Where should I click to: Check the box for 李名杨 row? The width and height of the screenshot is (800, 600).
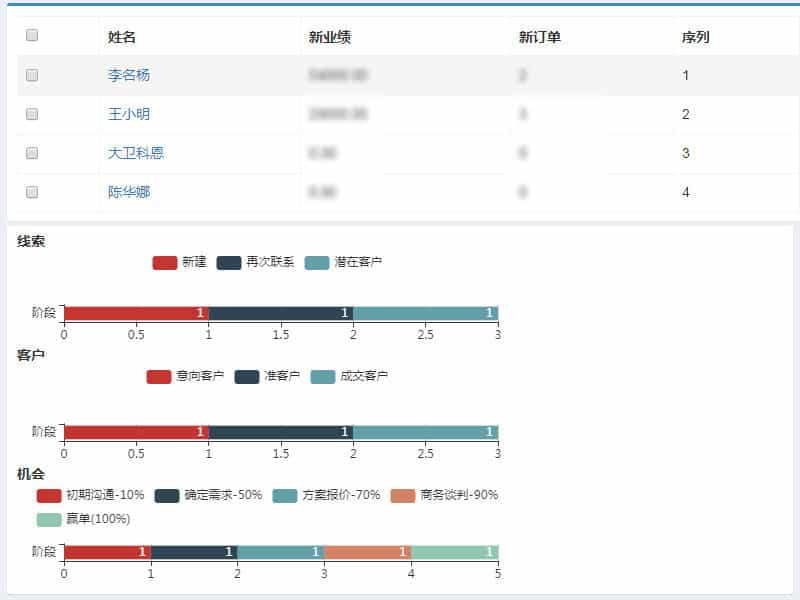click(32, 75)
